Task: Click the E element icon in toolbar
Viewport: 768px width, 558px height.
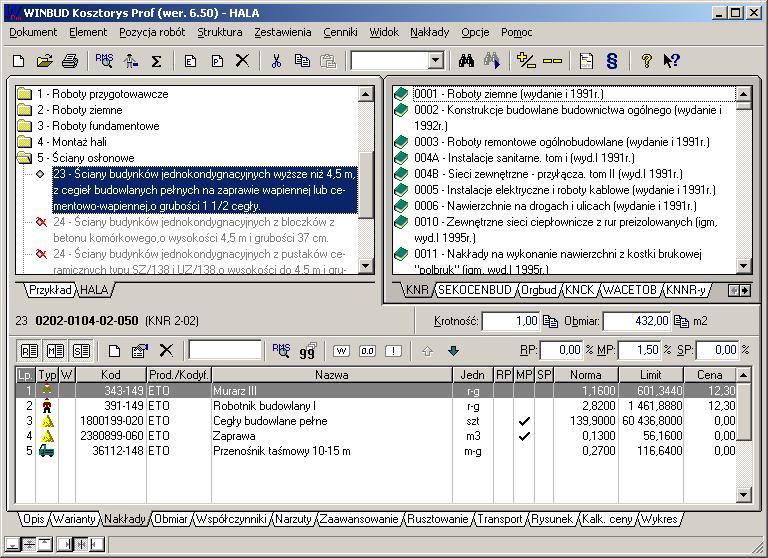Action: 190,61
